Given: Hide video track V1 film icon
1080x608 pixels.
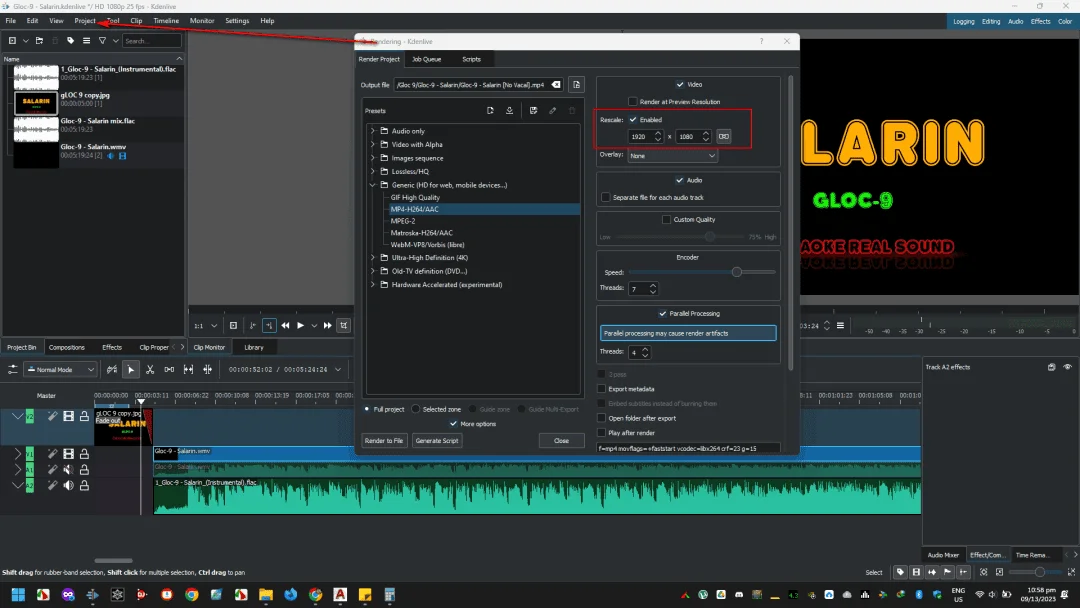Looking at the screenshot, I should tap(68, 454).
